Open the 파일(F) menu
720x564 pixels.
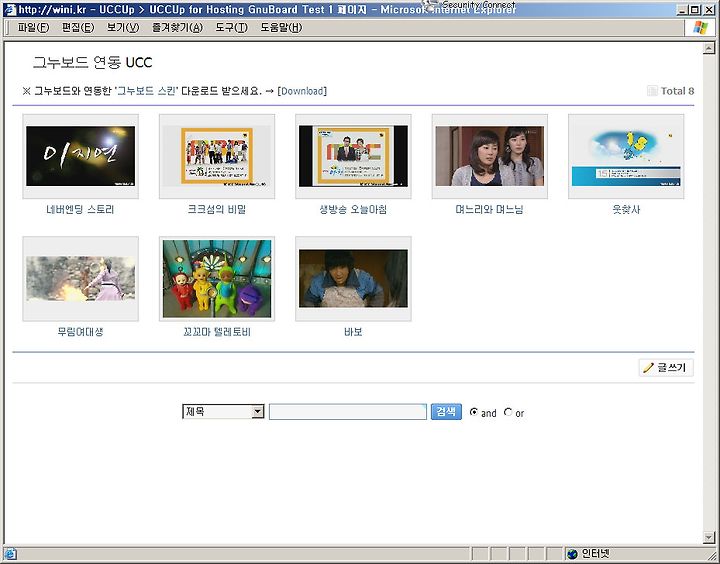coord(33,28)
